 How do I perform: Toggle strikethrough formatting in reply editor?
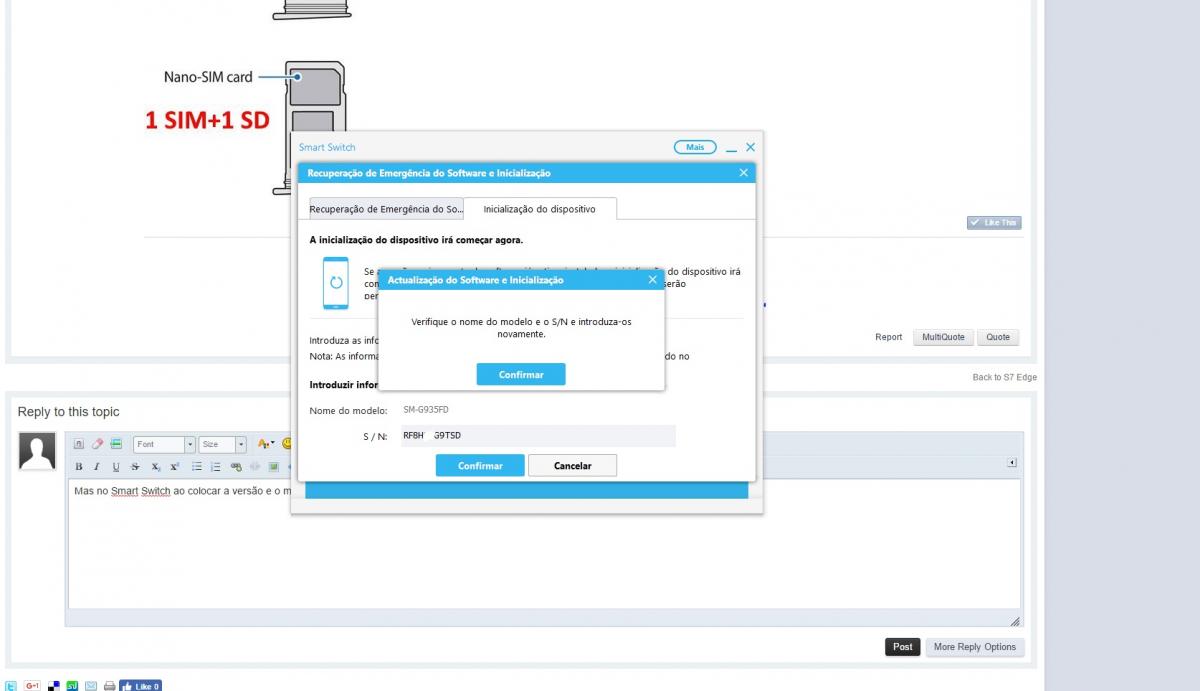click(135, 467)
